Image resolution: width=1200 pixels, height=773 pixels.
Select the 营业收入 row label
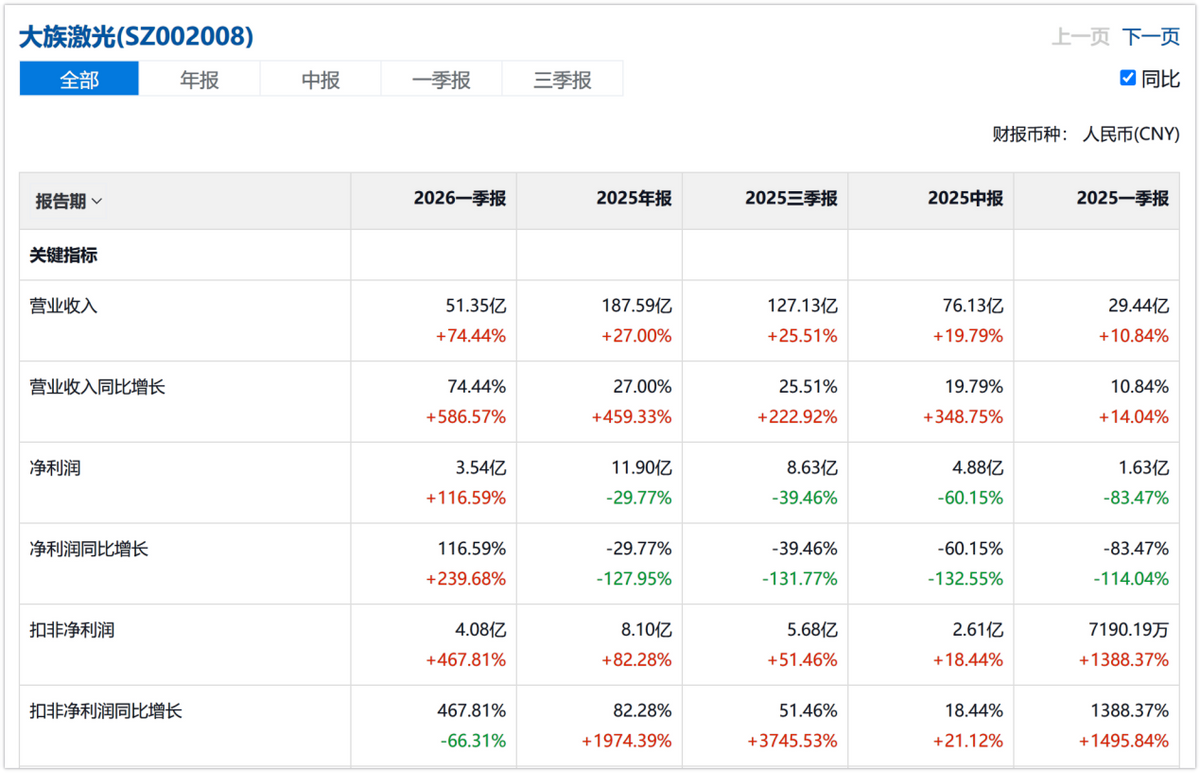coord(64,306)
